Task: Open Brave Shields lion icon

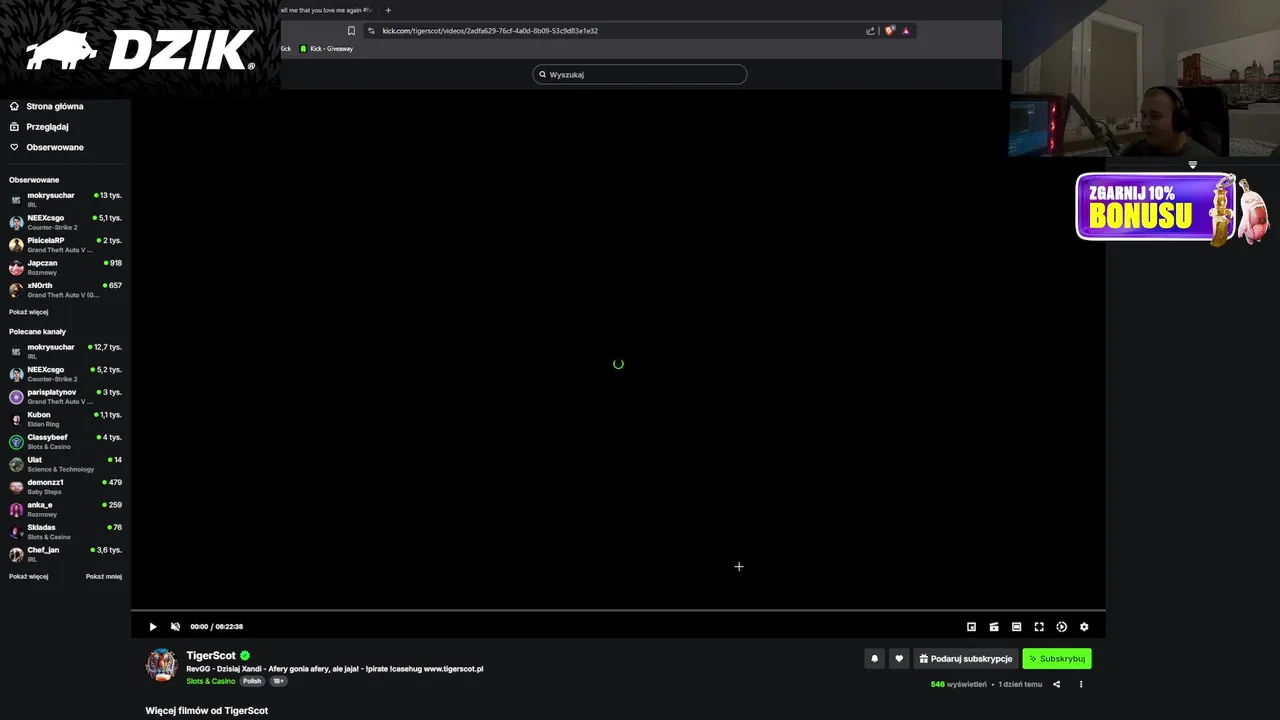Action: click(889, 31)
